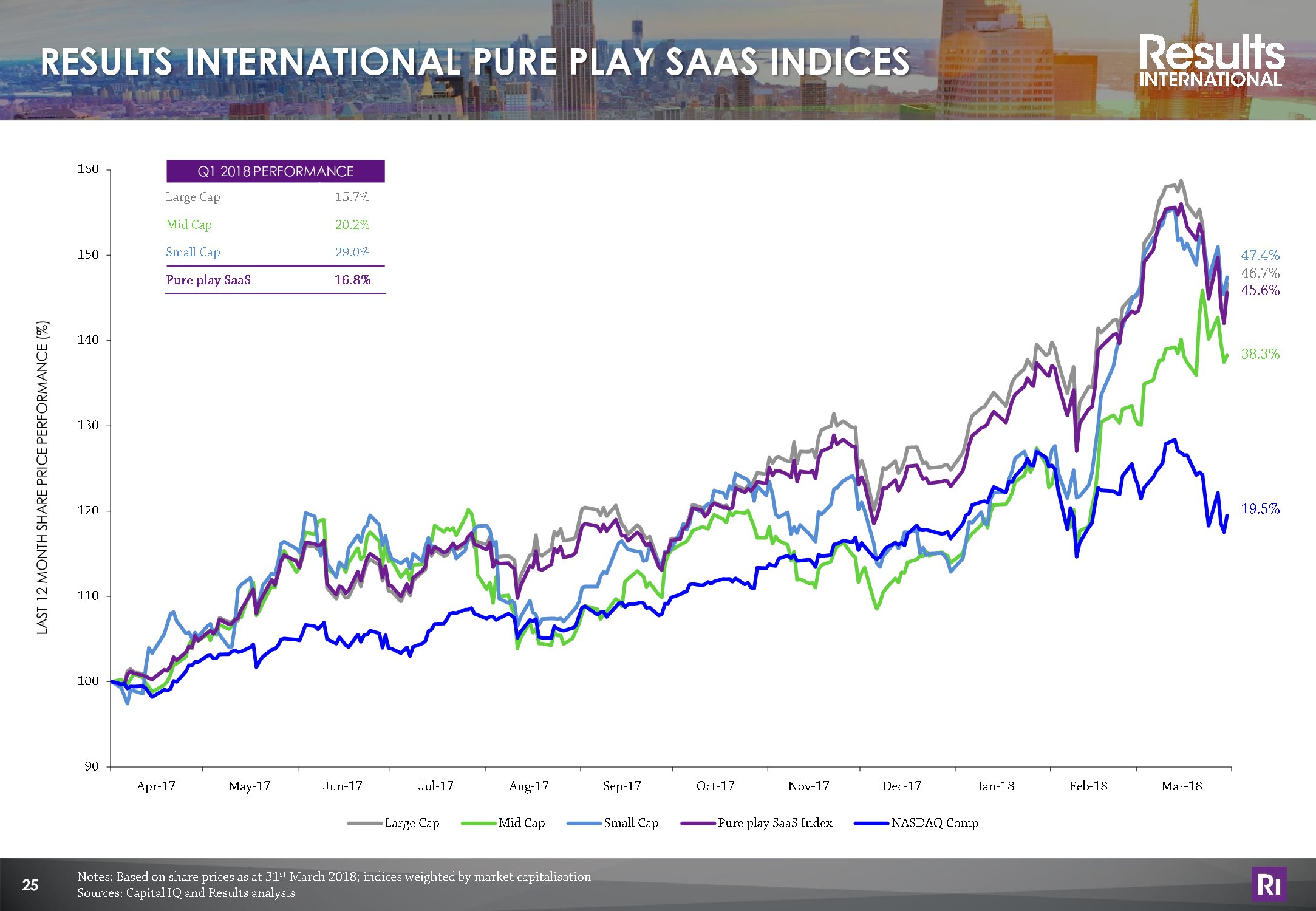Click the Mid Cap legend entry
The width and height of the screenshot is (1316, 911).
[x=521, y=823]
